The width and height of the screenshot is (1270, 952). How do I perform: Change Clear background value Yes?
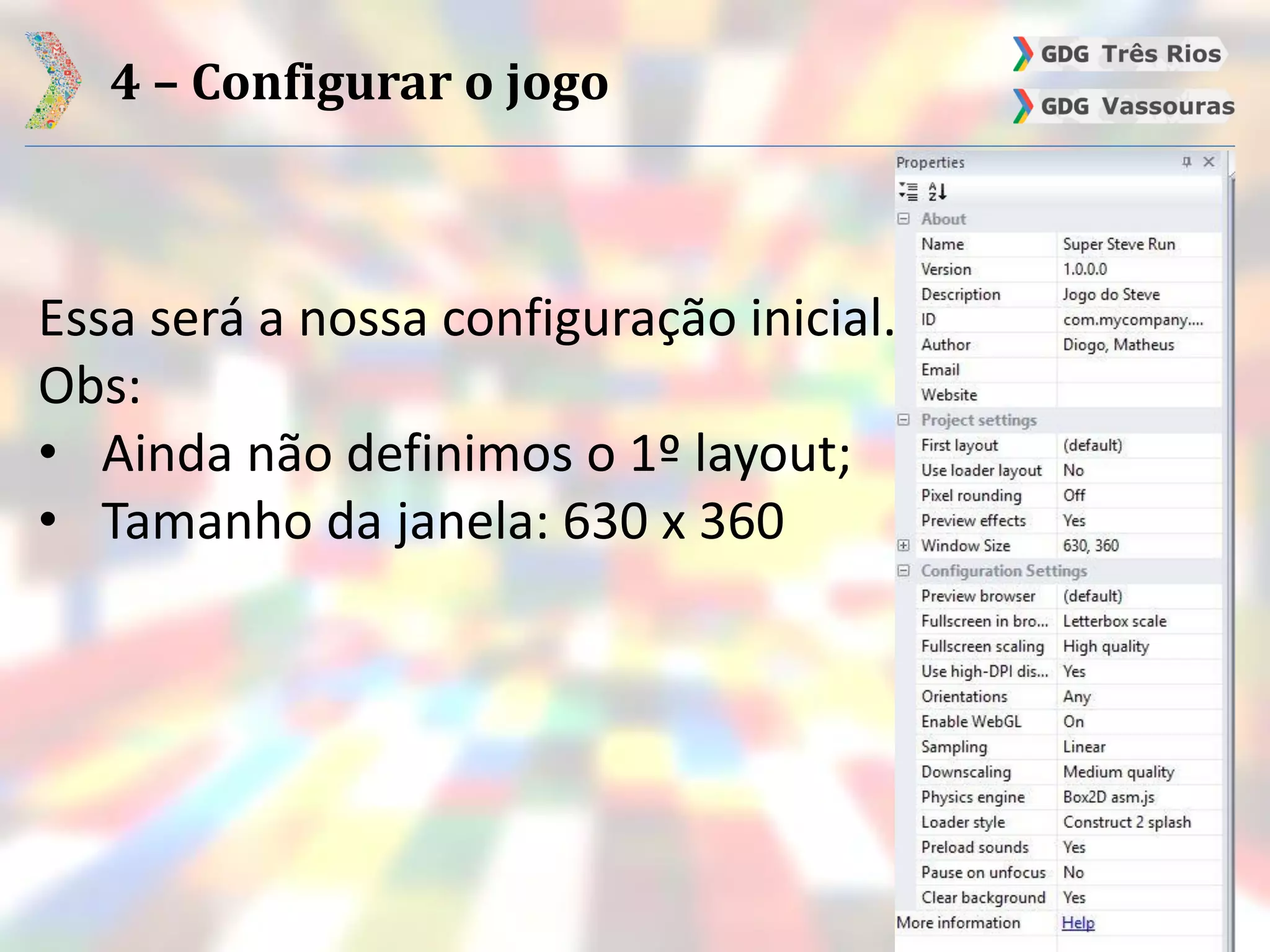[1139, 897]
